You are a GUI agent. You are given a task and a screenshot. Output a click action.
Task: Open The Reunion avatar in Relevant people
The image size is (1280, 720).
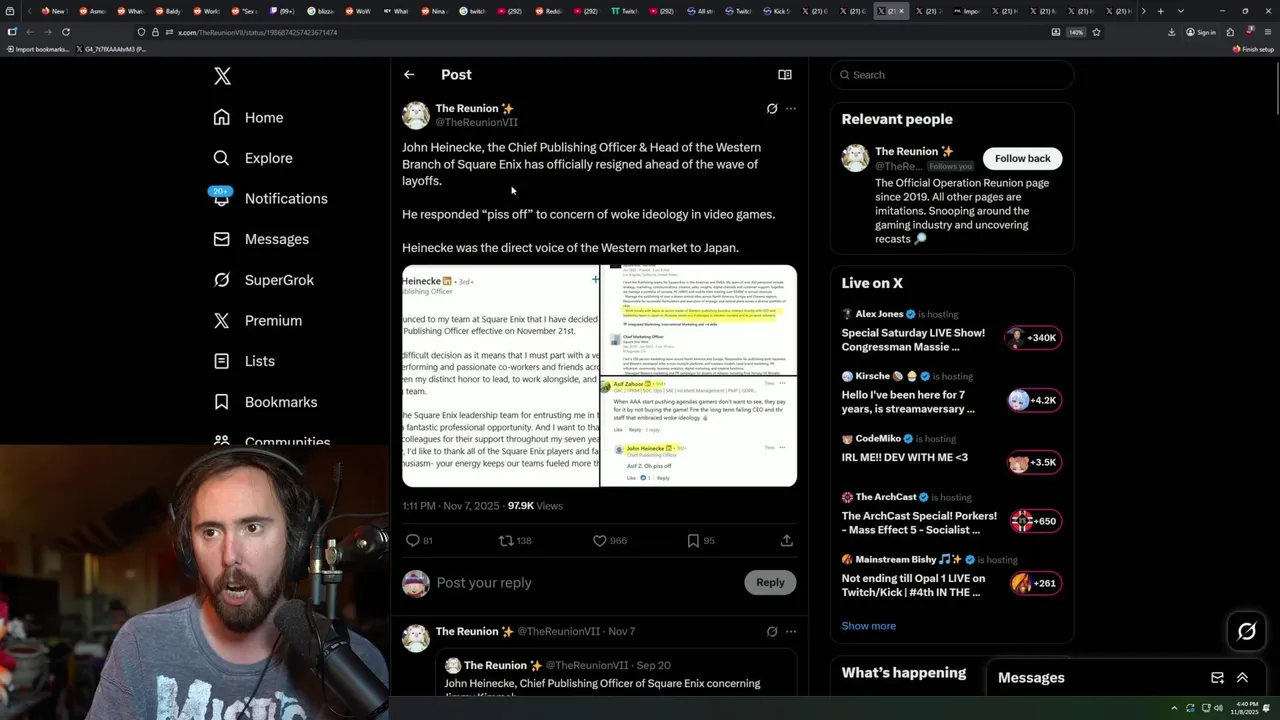click(855, 158)
